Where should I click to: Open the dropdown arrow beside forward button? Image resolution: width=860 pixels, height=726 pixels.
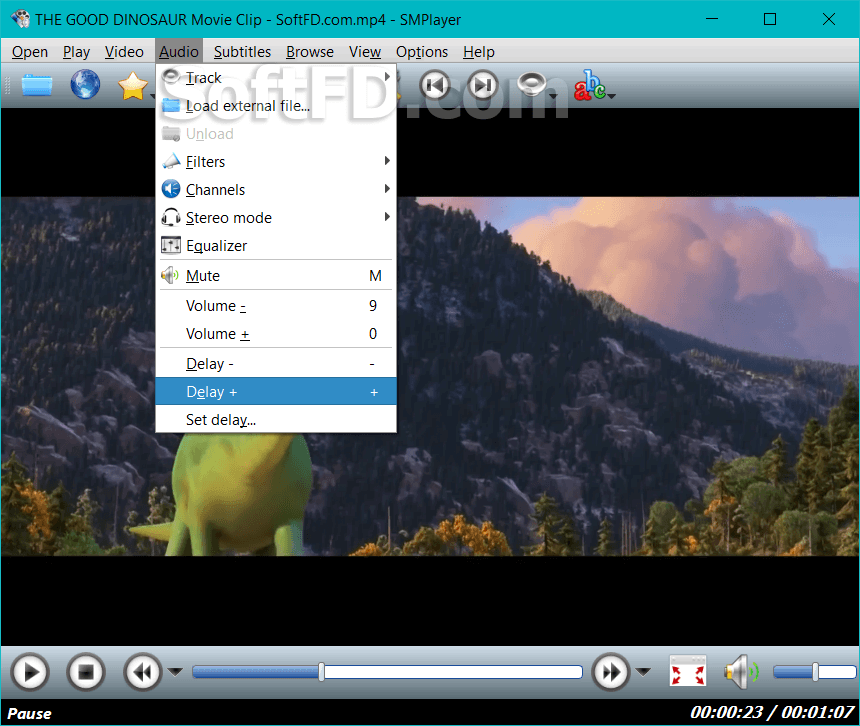pos(643,671)
